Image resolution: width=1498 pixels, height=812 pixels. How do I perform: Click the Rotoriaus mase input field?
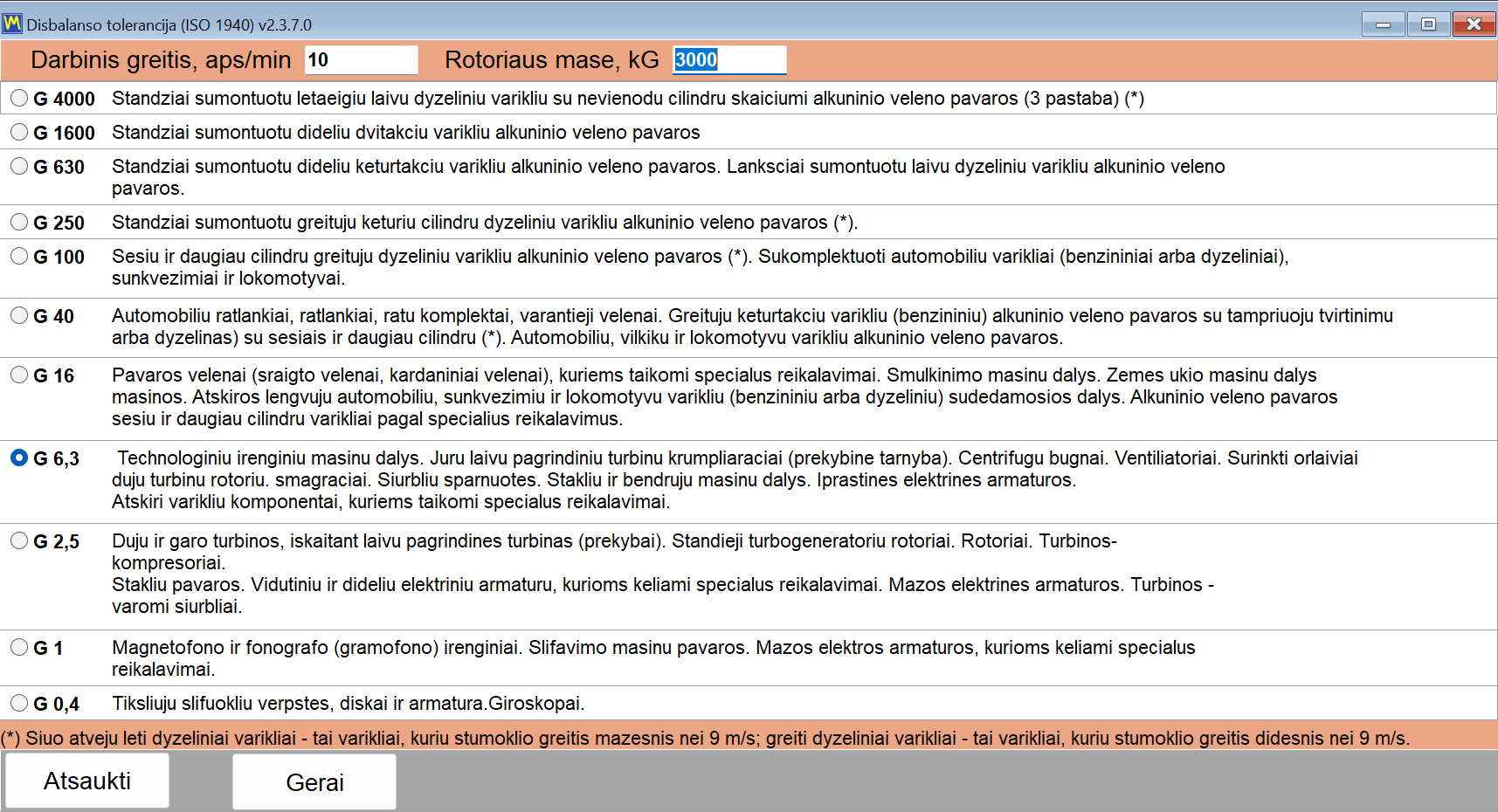tap(729, 60)
